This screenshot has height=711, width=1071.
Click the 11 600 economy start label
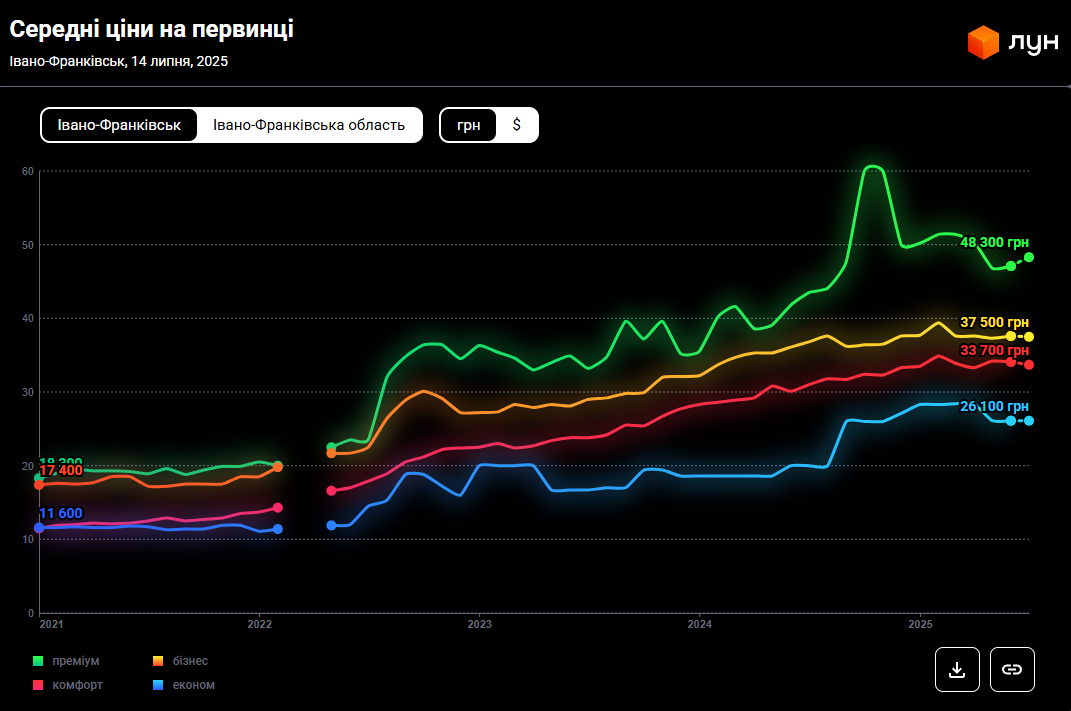(x=60, y=513)
